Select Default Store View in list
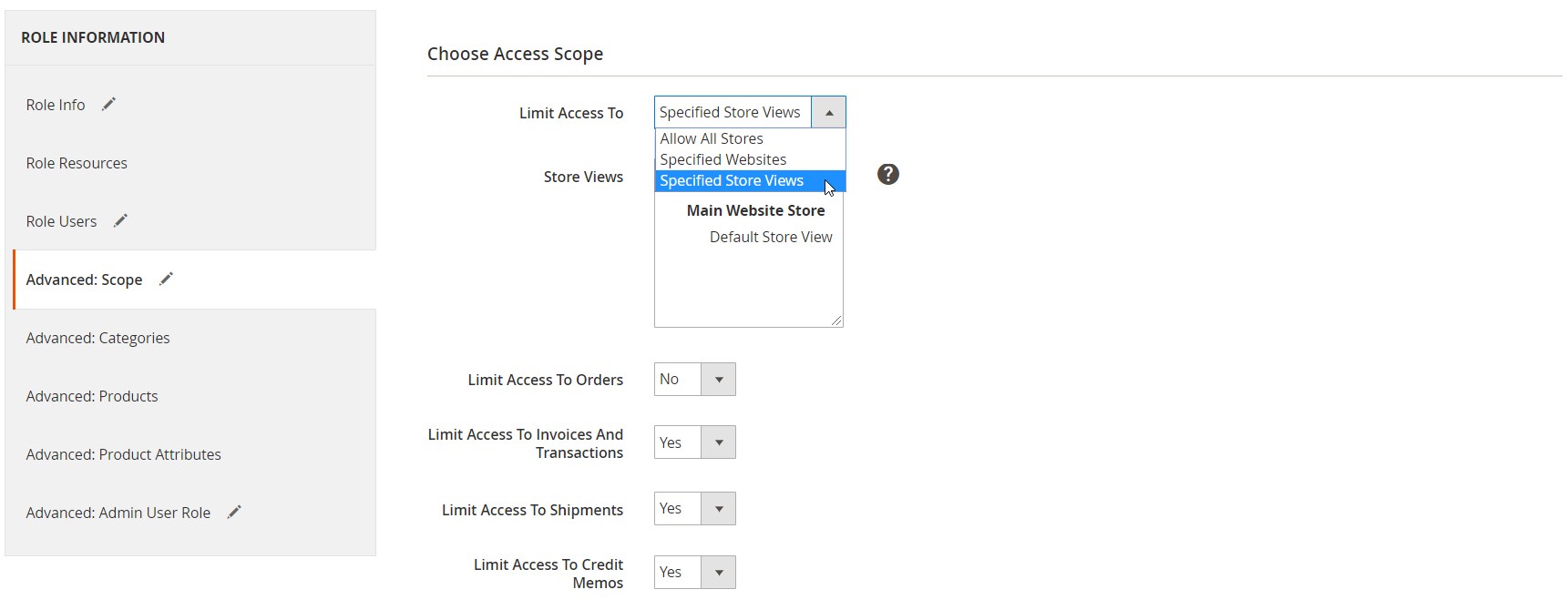Image resolution: width=1568 pixels, height=610 pixels. click(770, 237)
